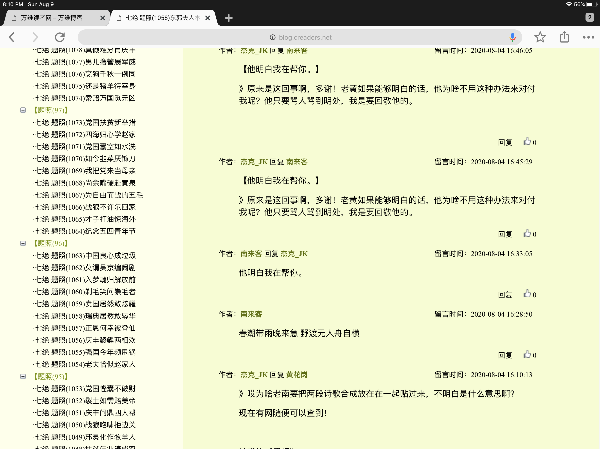The image size is (600, 449).
Task: Select the 15:46:05 comment timestamp text
Action: click(501, 51)
